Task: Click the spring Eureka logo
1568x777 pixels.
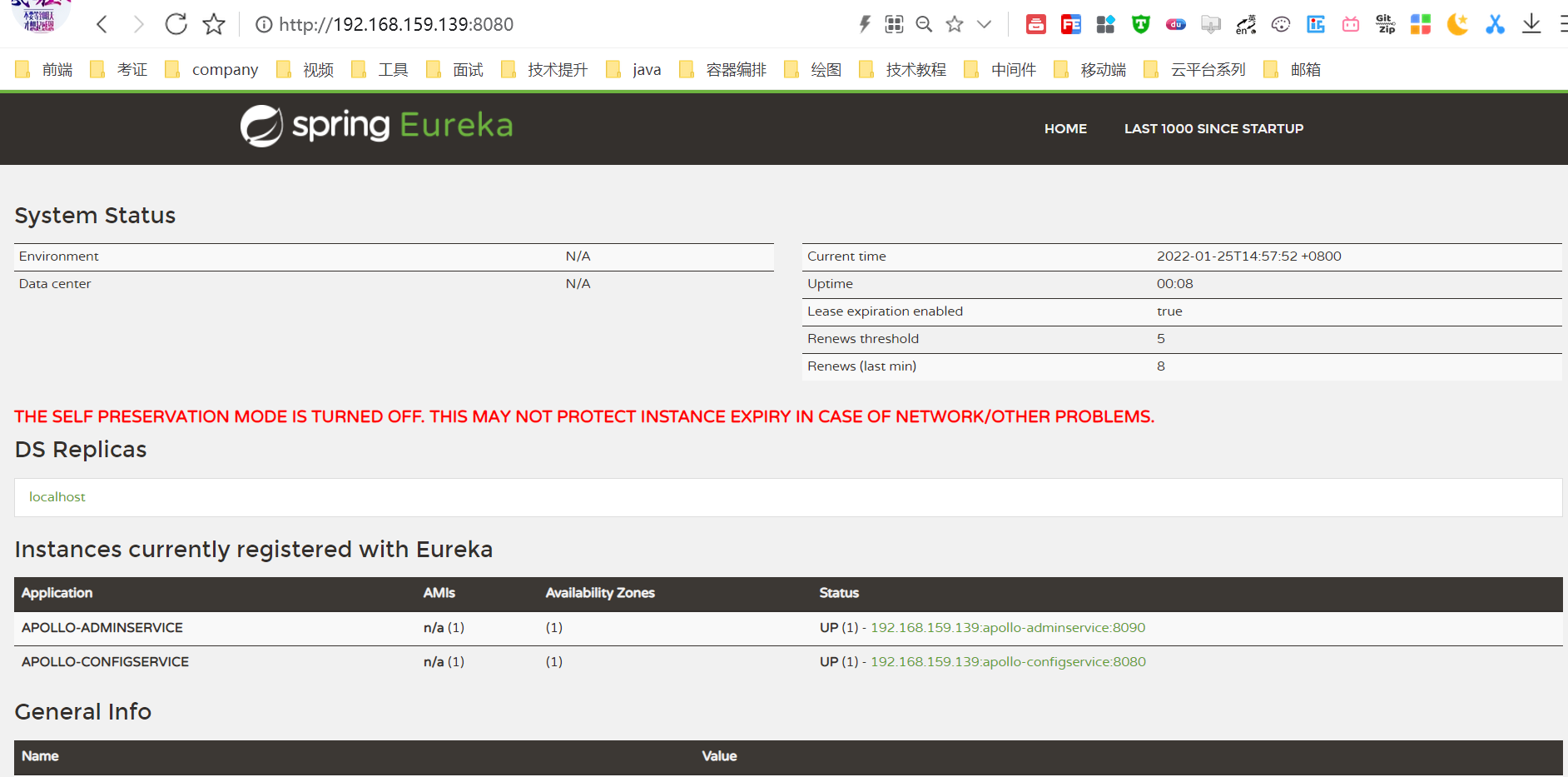Action: [376, 126]
